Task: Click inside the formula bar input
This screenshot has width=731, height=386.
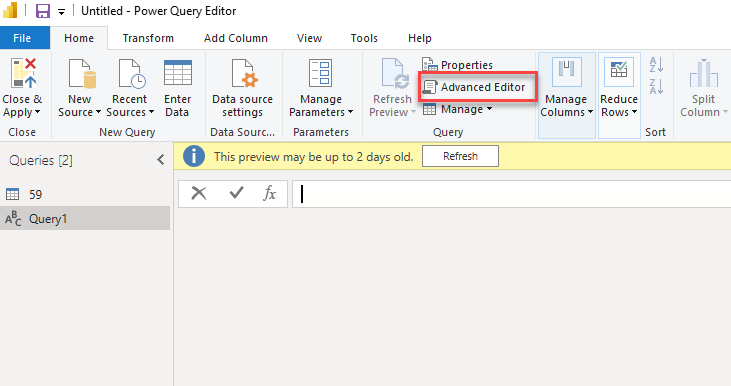Action: point(511,193)
